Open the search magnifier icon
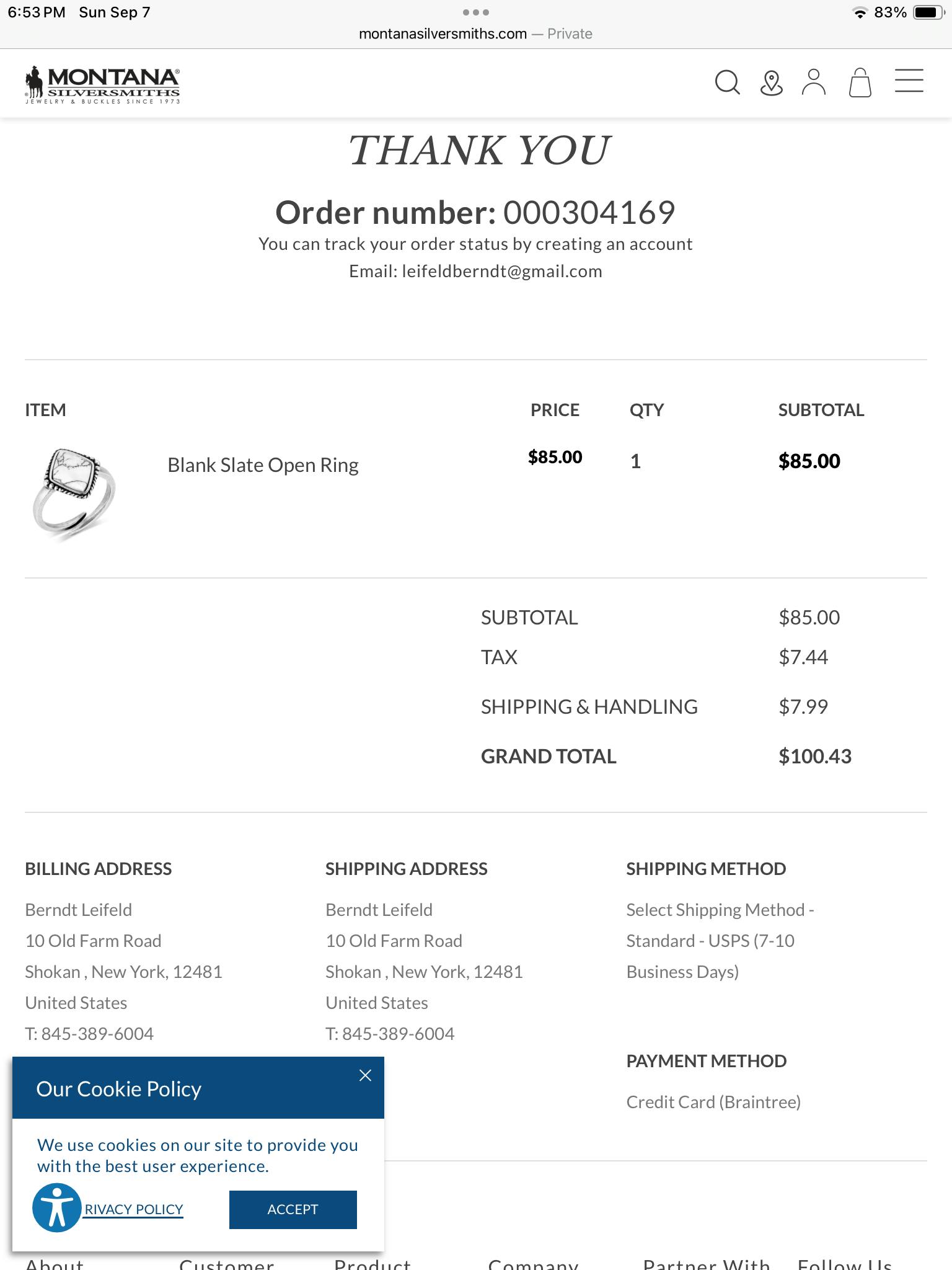 tap(727, 82)
